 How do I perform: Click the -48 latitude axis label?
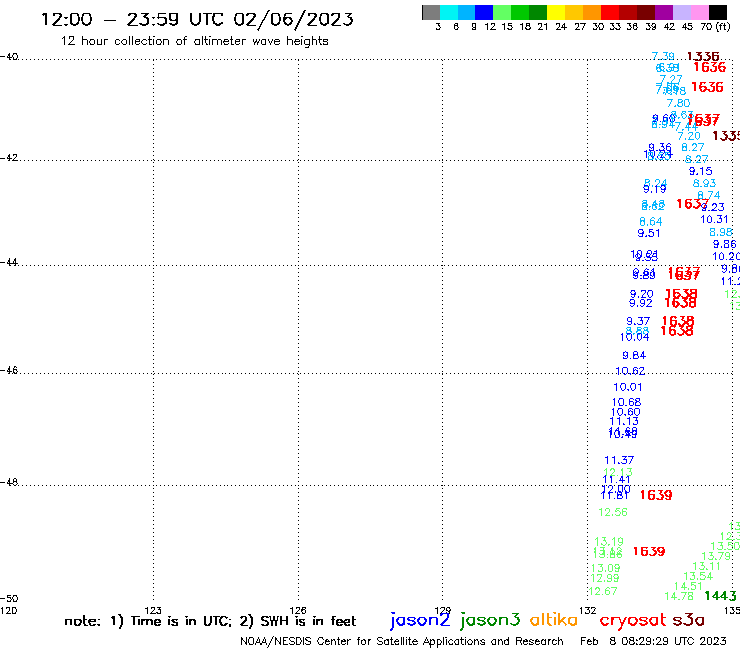click(9, 482)
